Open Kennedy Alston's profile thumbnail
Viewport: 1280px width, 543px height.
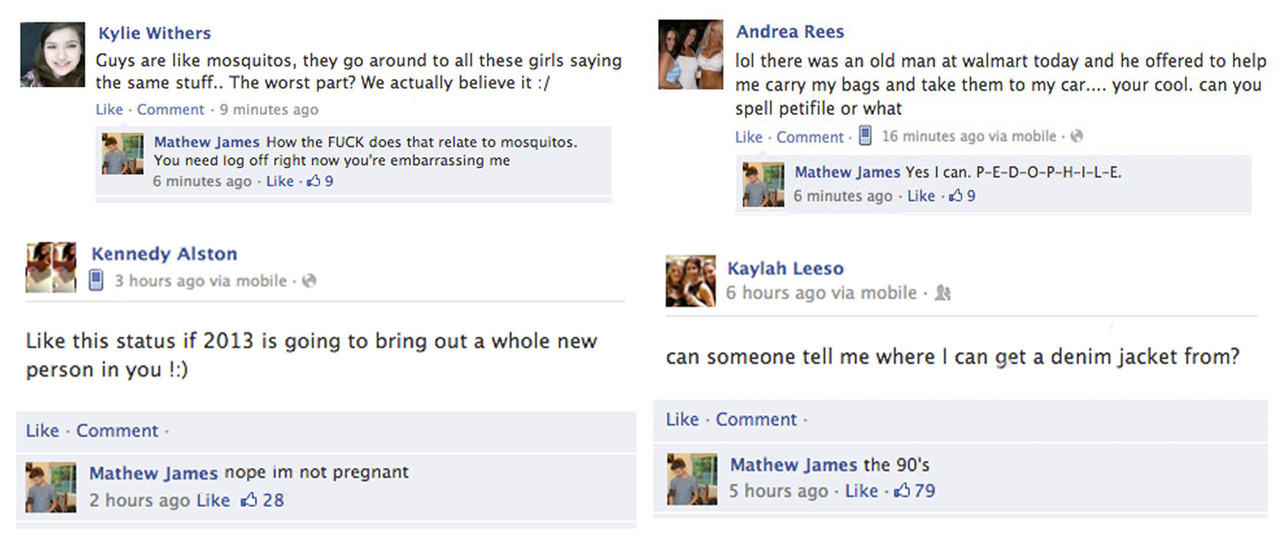coord(51,267)
